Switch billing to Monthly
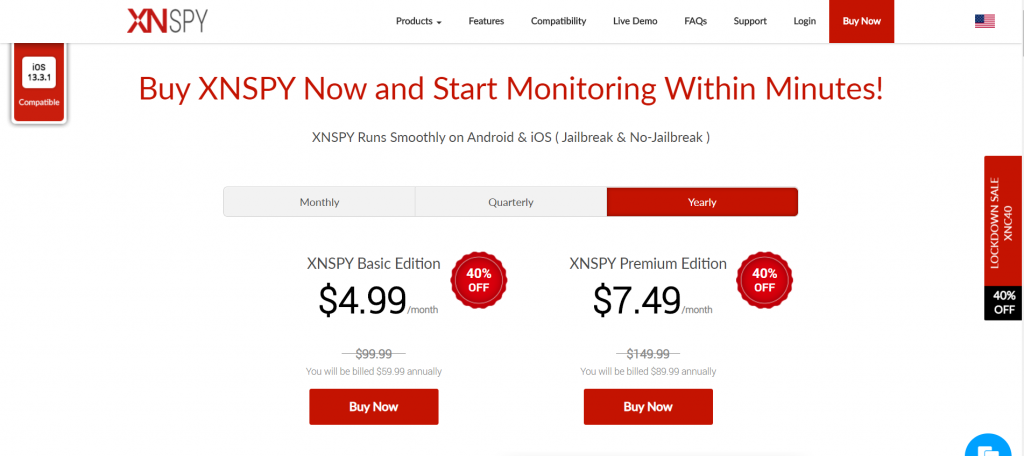1024x456 pixels. click(319, 202)
